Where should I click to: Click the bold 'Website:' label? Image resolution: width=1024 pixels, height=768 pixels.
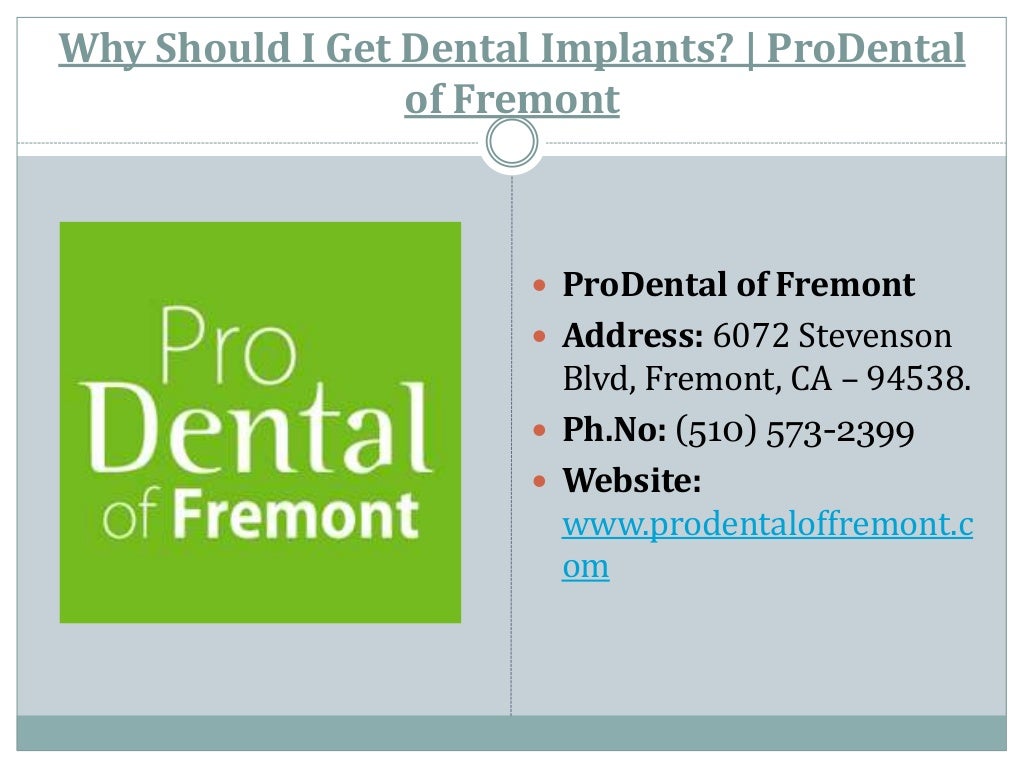pyautogui.click(x=632, y=481)
